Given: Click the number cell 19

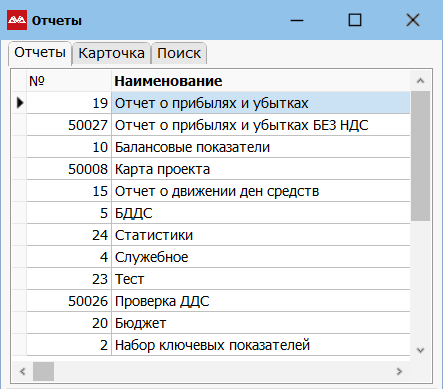Looking at the screenshot, I should tap(69, 103).
